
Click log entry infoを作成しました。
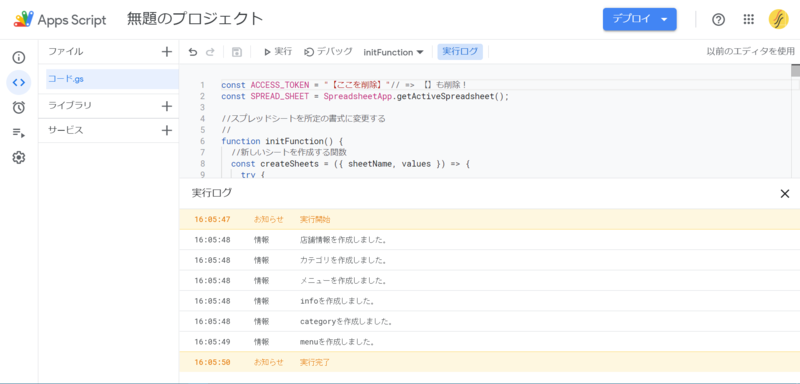tap(337, 301)
